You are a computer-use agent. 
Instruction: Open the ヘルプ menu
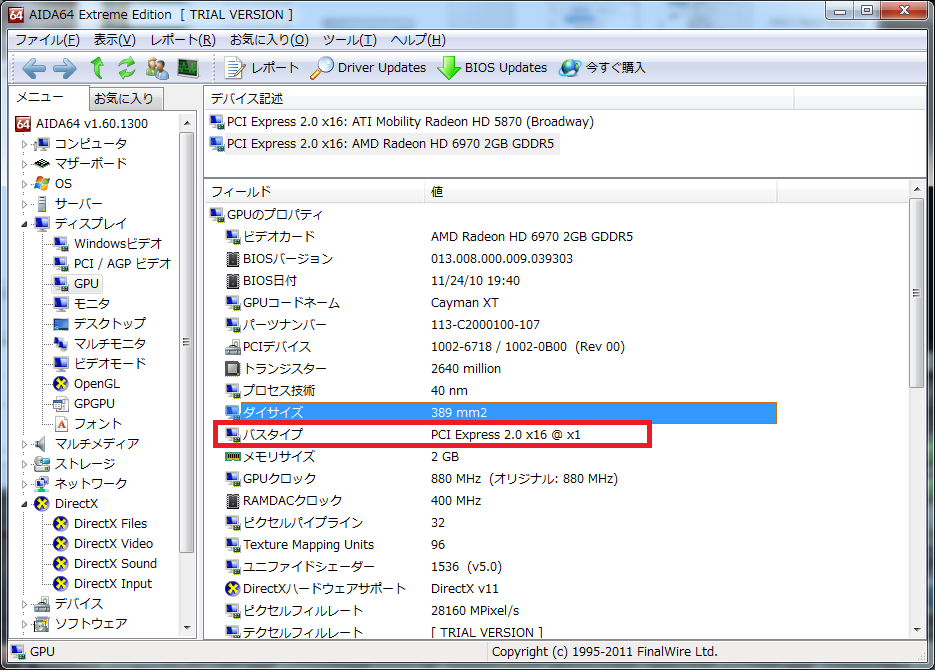click(418, 40)
